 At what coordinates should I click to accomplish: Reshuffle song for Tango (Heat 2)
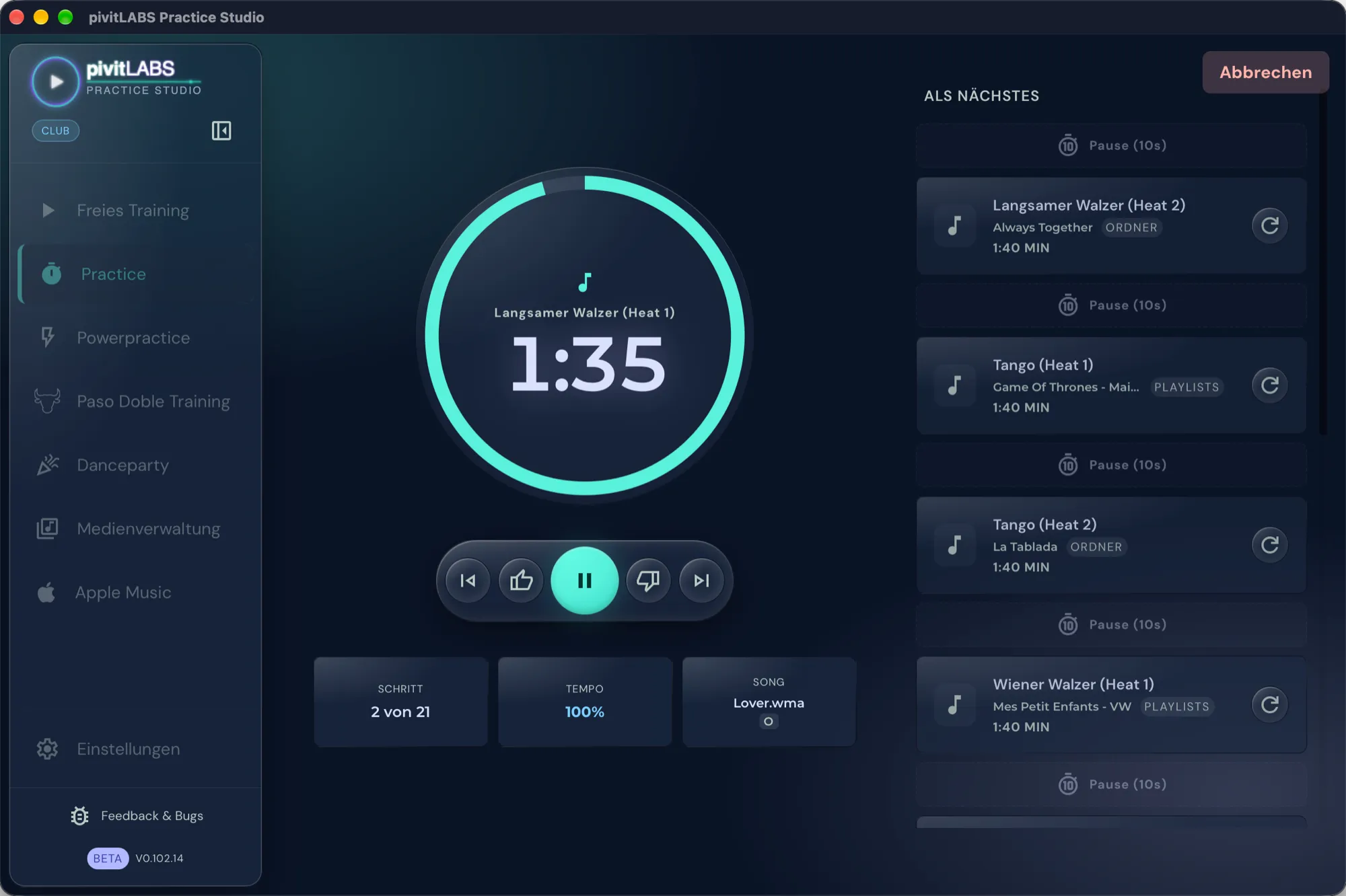[x=1269, y=545]
